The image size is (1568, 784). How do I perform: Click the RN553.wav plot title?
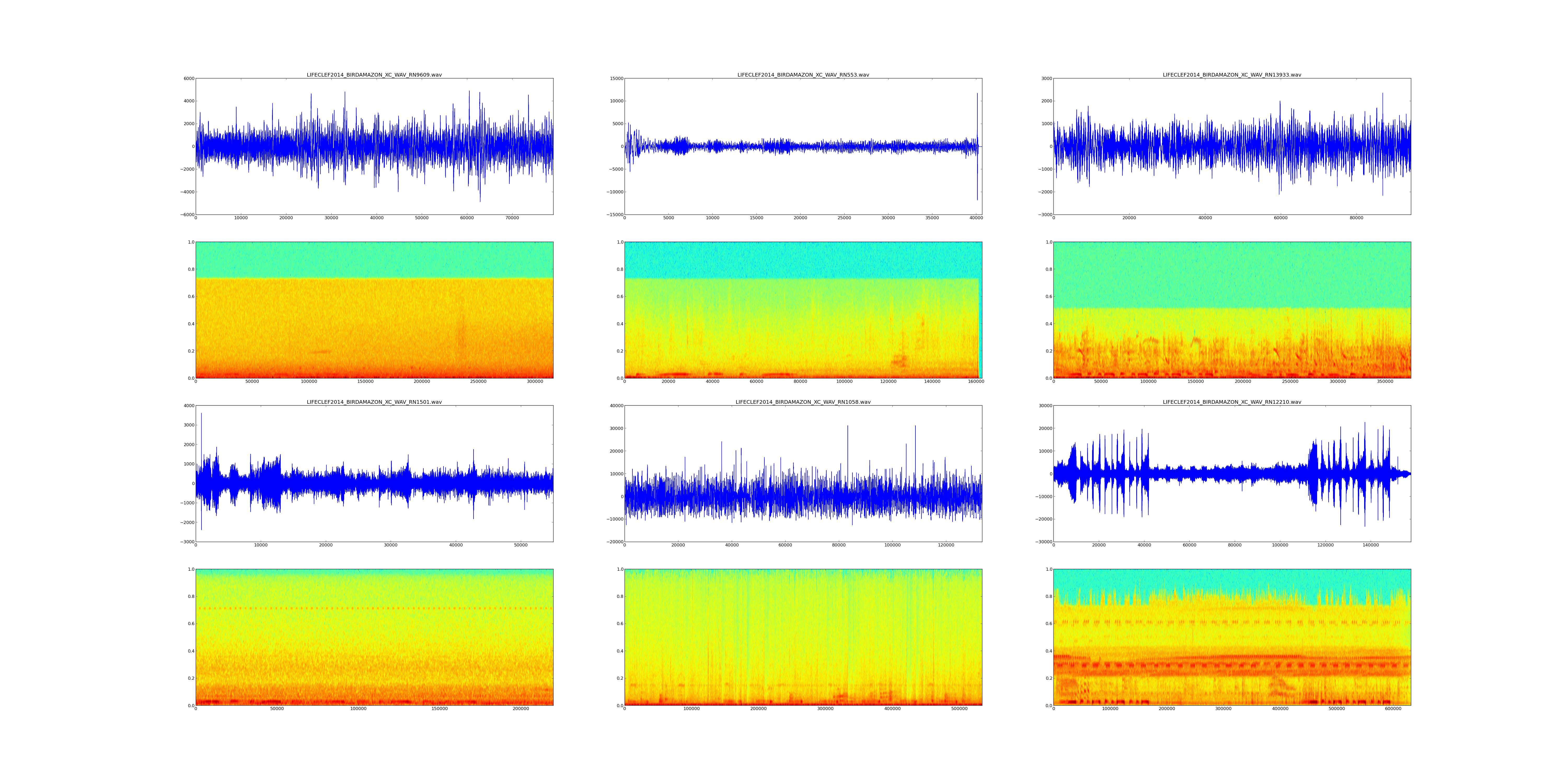[x=803, y=75]
